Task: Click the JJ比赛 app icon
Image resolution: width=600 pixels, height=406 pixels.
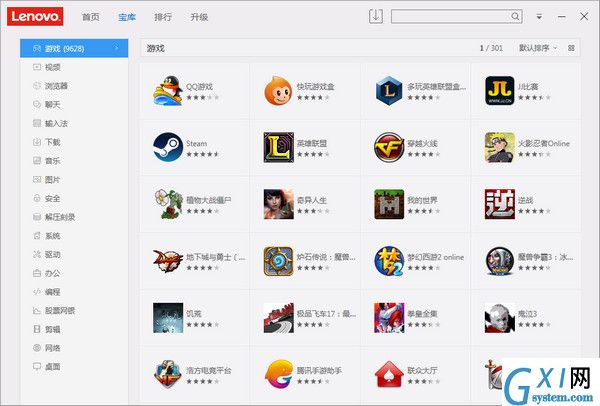Action: (x=499, y=90)
